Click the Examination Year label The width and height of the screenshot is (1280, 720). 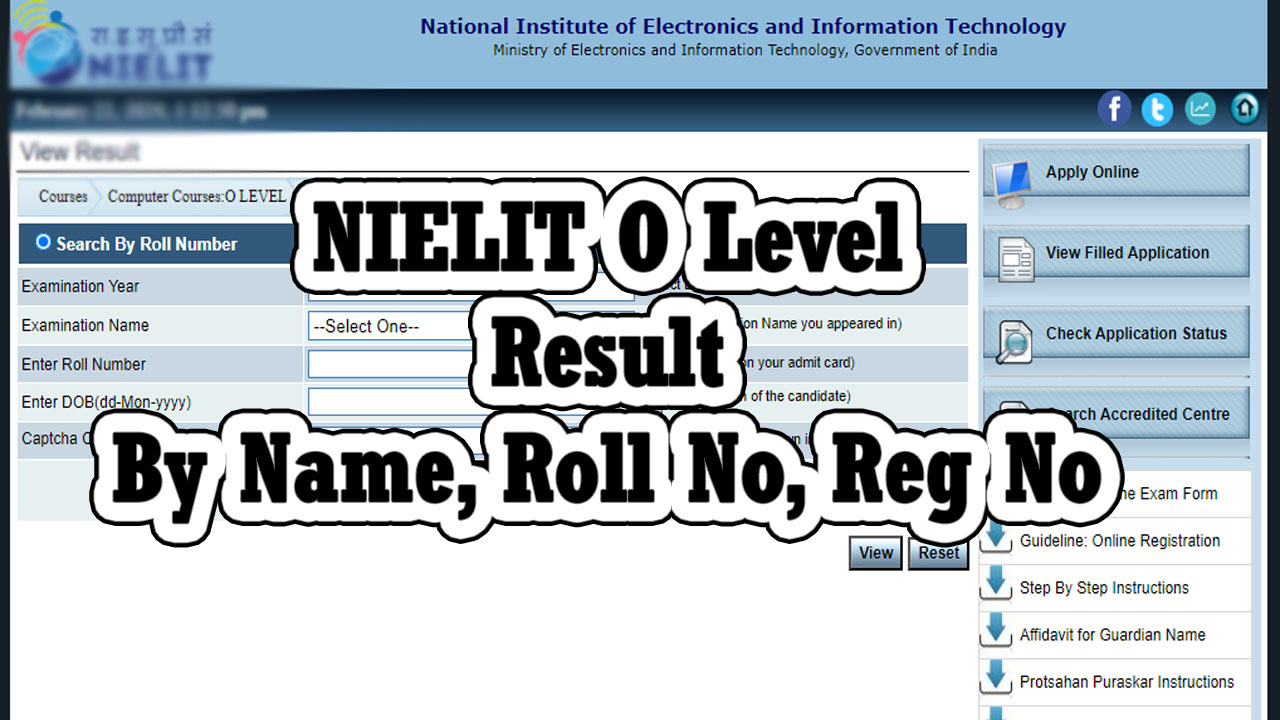(80, 287)
